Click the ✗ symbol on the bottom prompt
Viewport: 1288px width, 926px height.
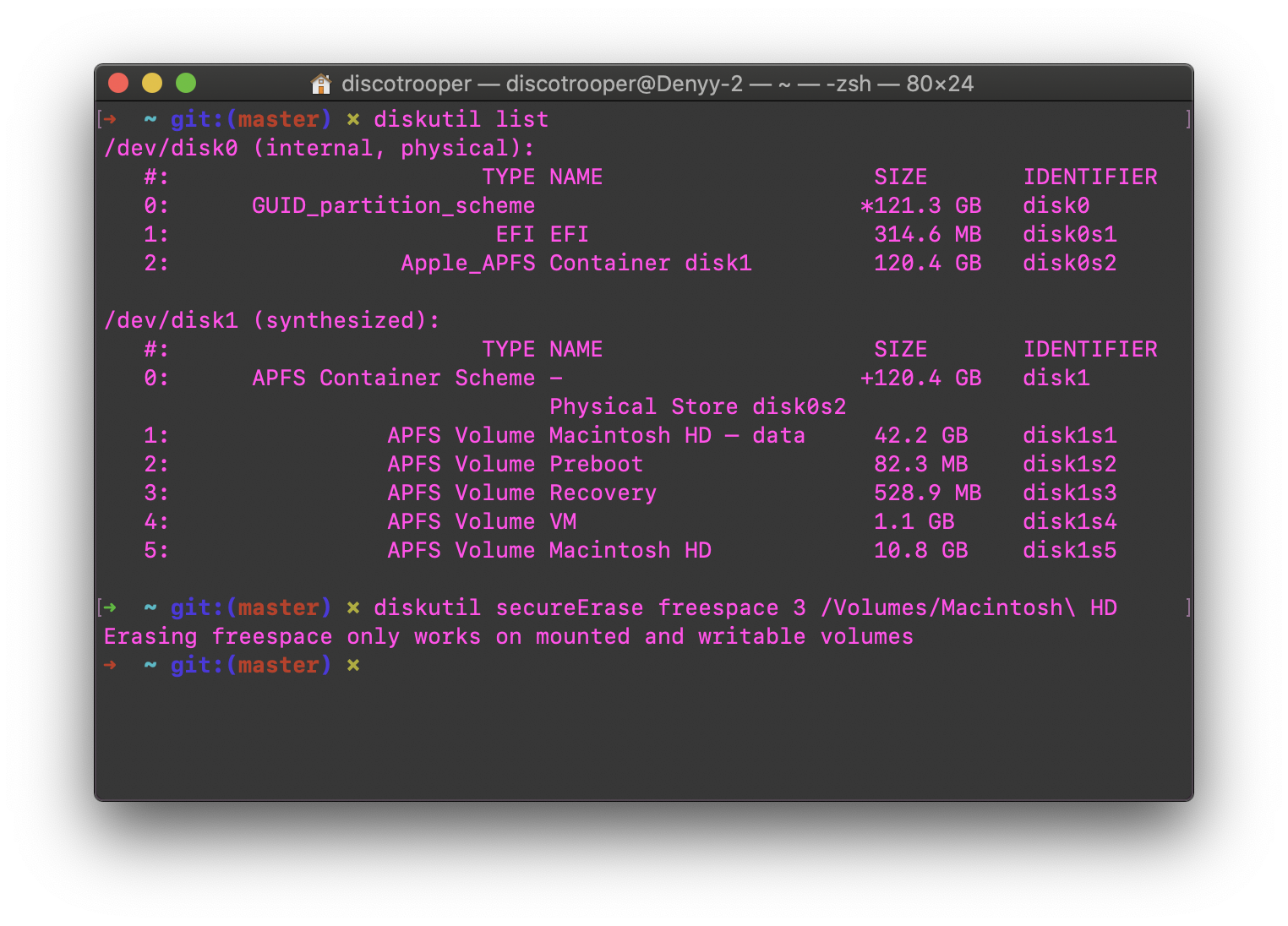point(353,665)
